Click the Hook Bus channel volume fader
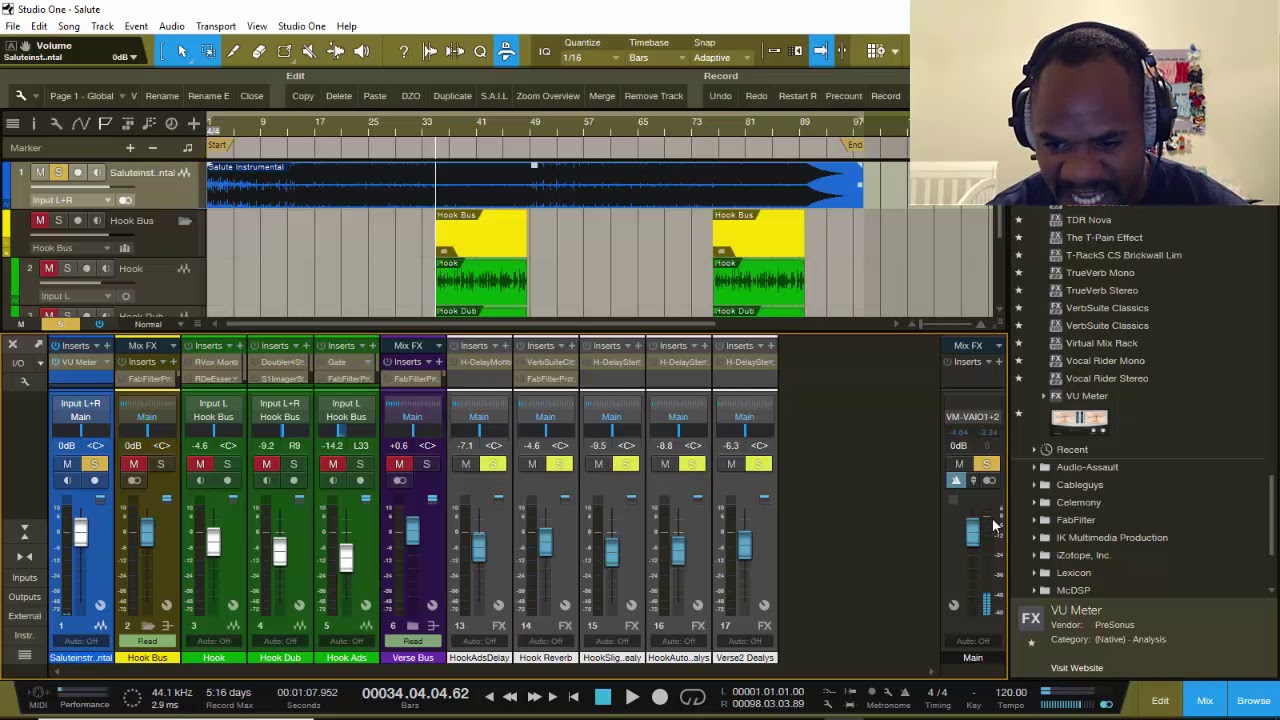 point(147,533)
